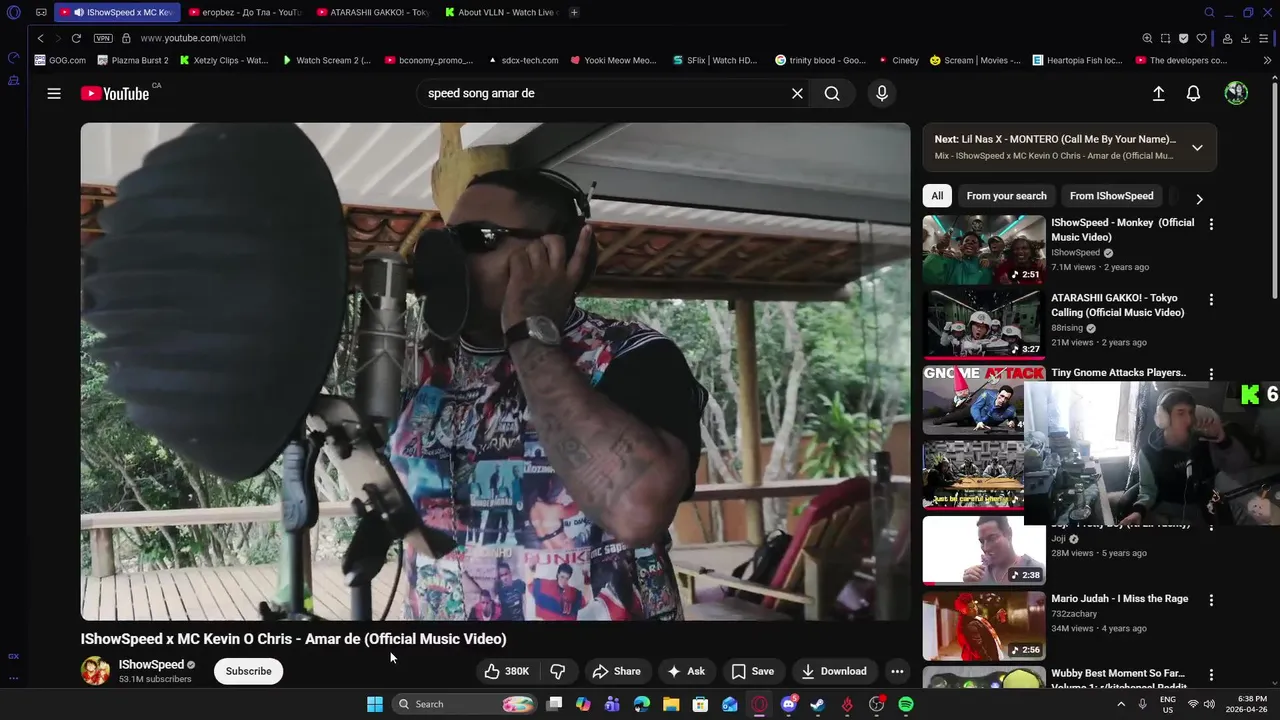The image size is (1280, 720).
Task: Show hidden system tray icons
Action: [1120, 704]
